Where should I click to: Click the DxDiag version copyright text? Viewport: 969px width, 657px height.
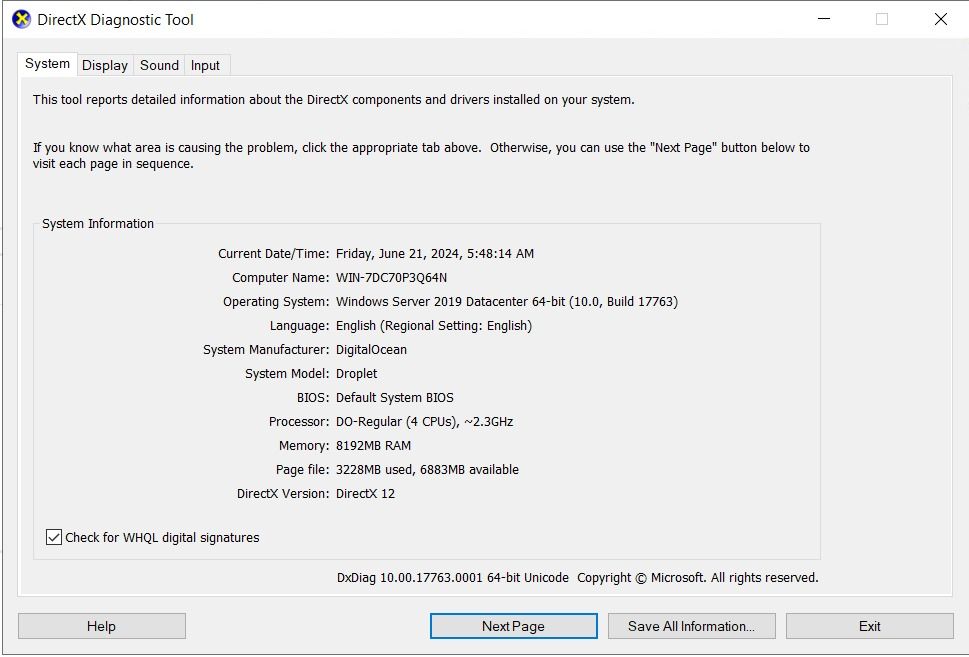[x=577, y=578]
